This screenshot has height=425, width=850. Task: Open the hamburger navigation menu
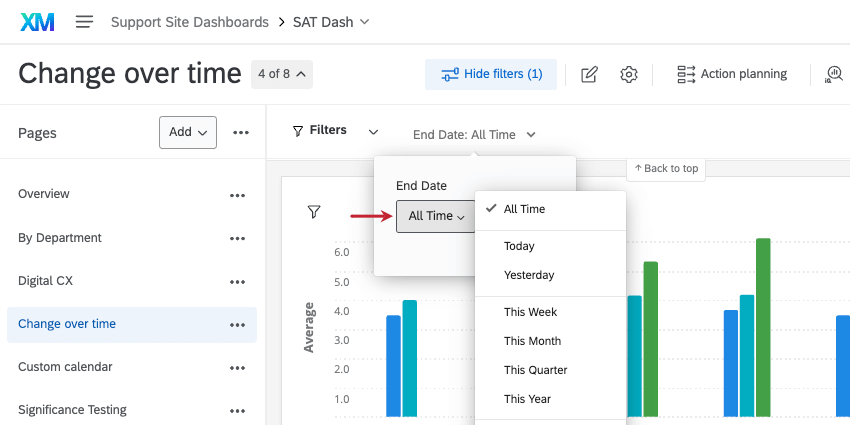[x=84, y=21]
